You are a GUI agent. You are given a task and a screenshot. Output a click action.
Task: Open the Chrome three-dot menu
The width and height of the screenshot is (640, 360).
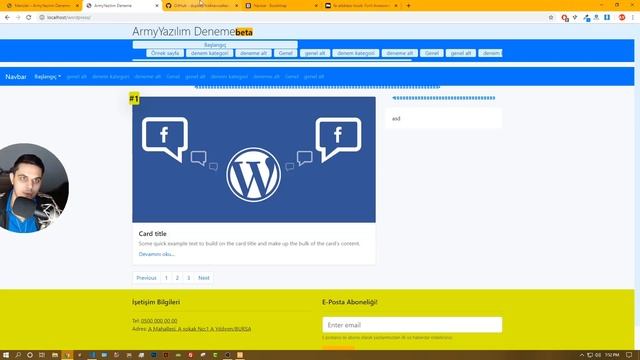click(x=633, y=18)
